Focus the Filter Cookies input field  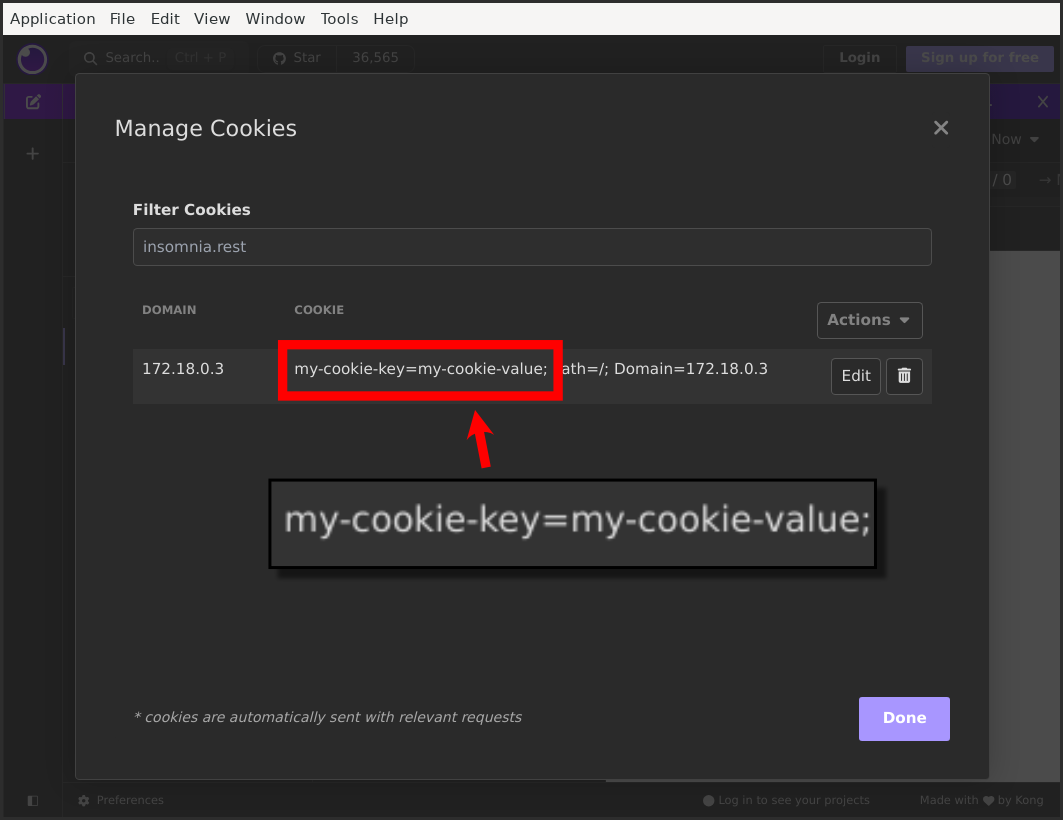pyautogui.click(x=532, y=247)
